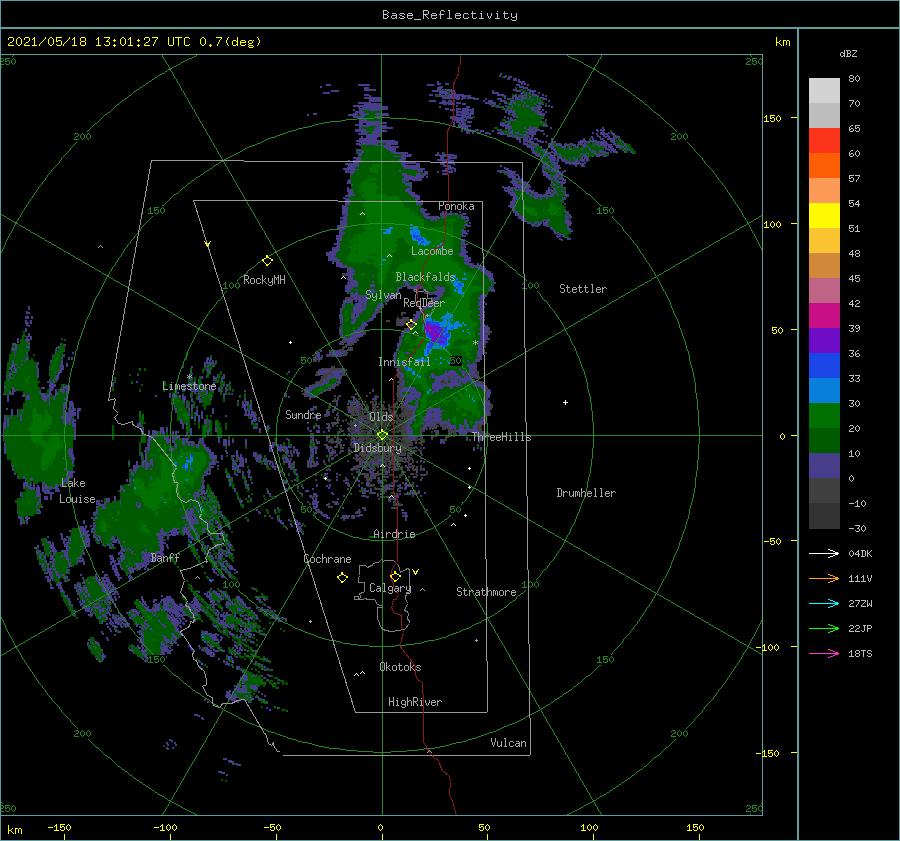Select the purple 36-39 dBZ swatch
This screenshot has height=841, width=900.
824,341
